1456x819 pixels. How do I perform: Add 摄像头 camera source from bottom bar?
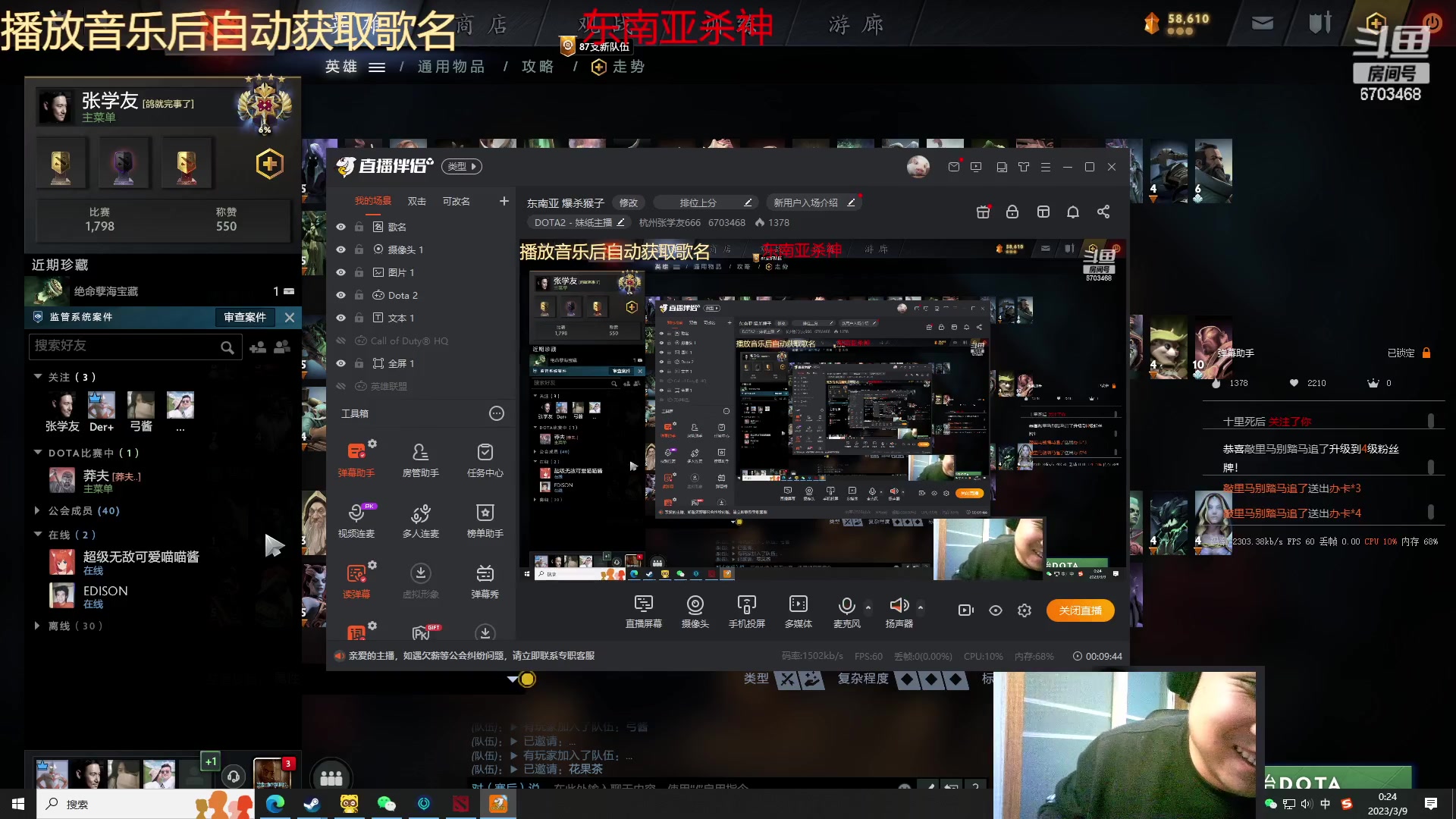tap(695, 611)
